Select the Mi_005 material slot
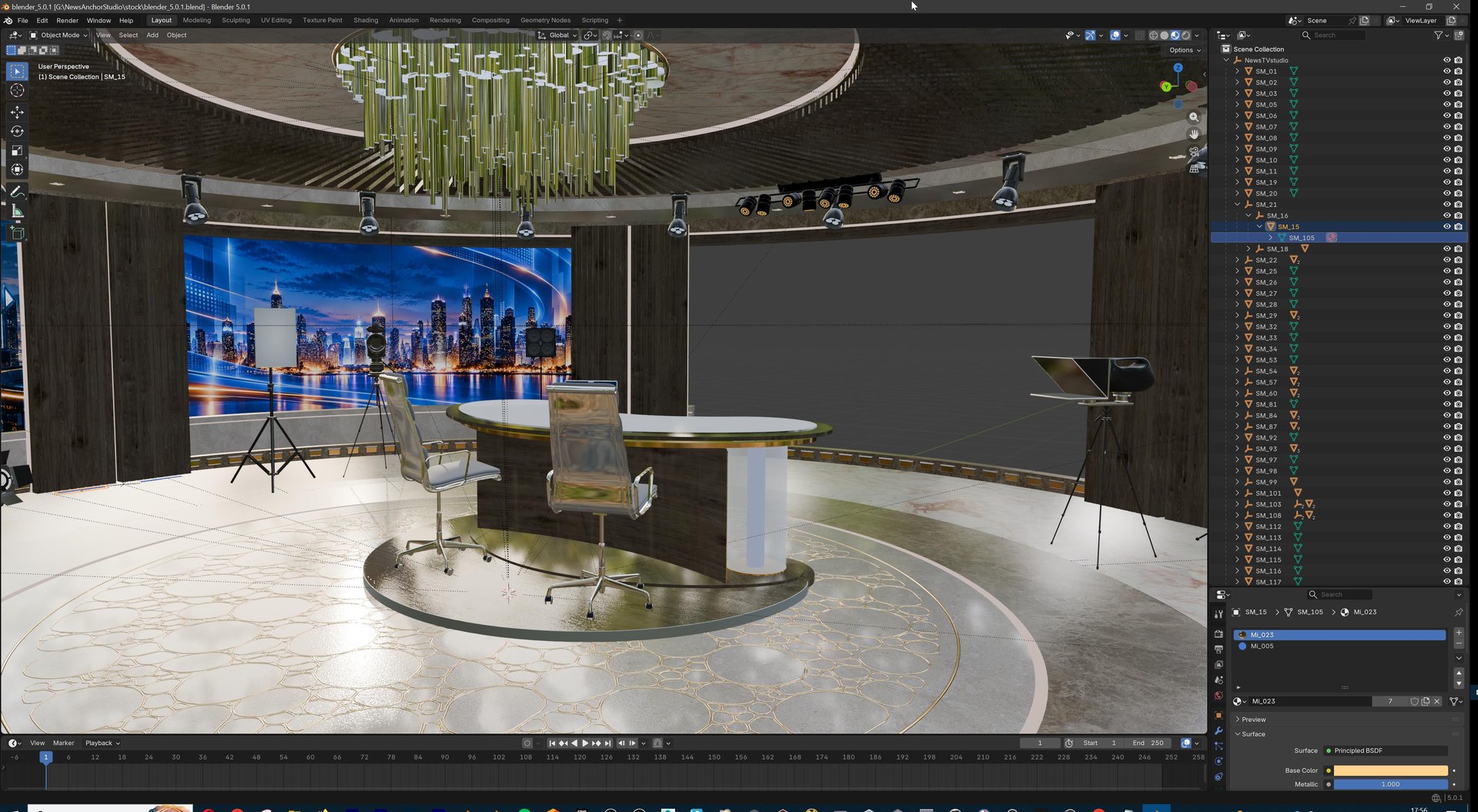The width and height of the screenshot is (1478, 812). [x=1339, y=647]
